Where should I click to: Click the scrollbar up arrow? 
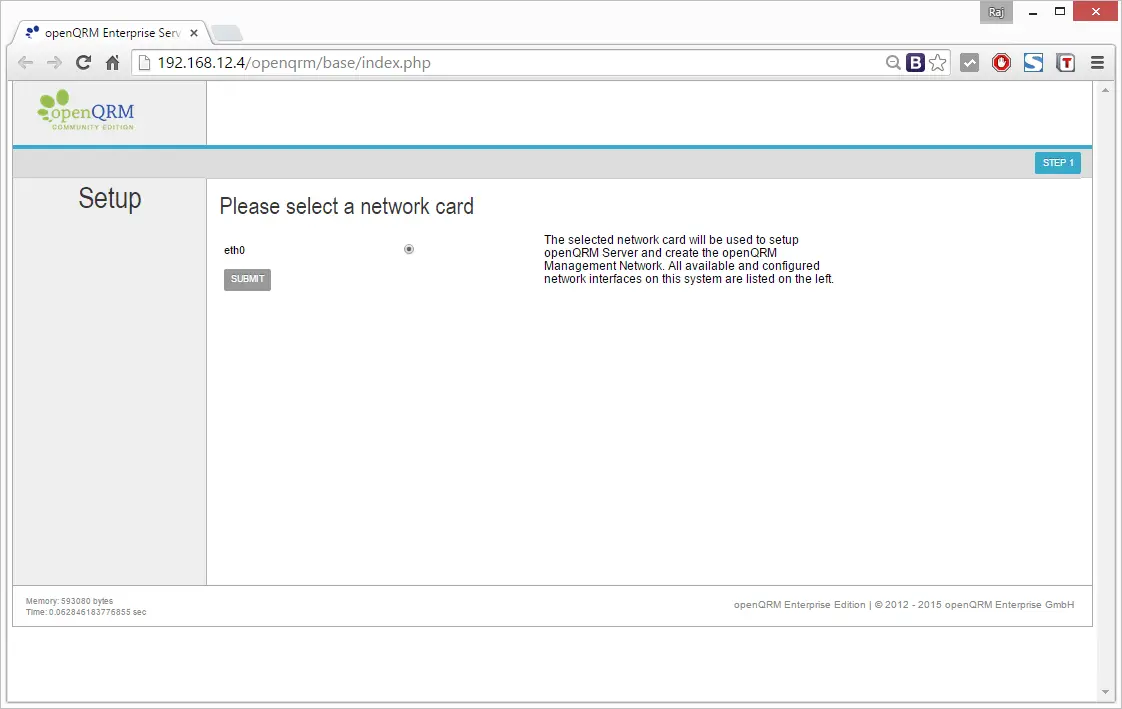click(1106, 90)
